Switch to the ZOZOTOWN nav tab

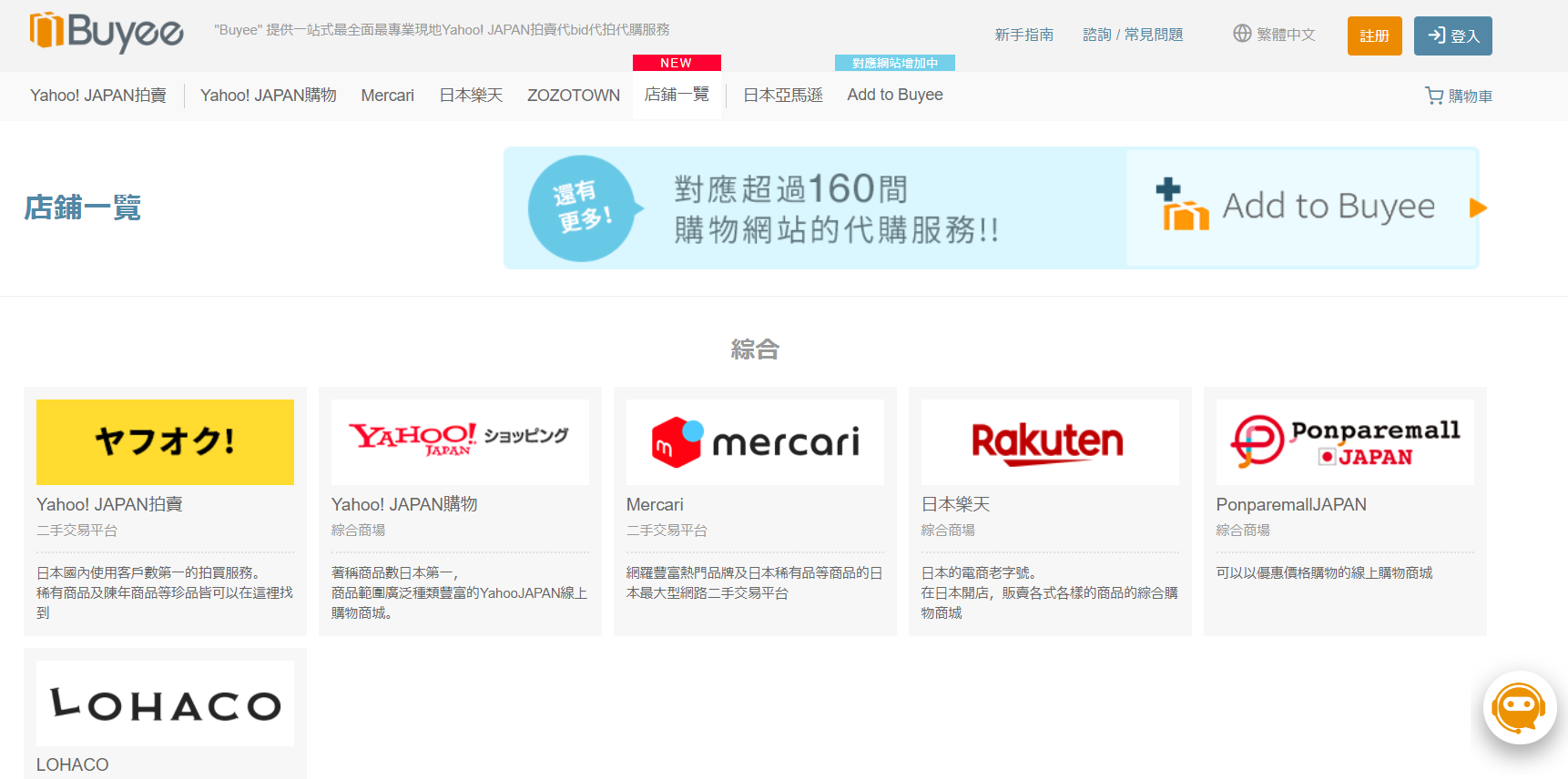pos(574,96)
